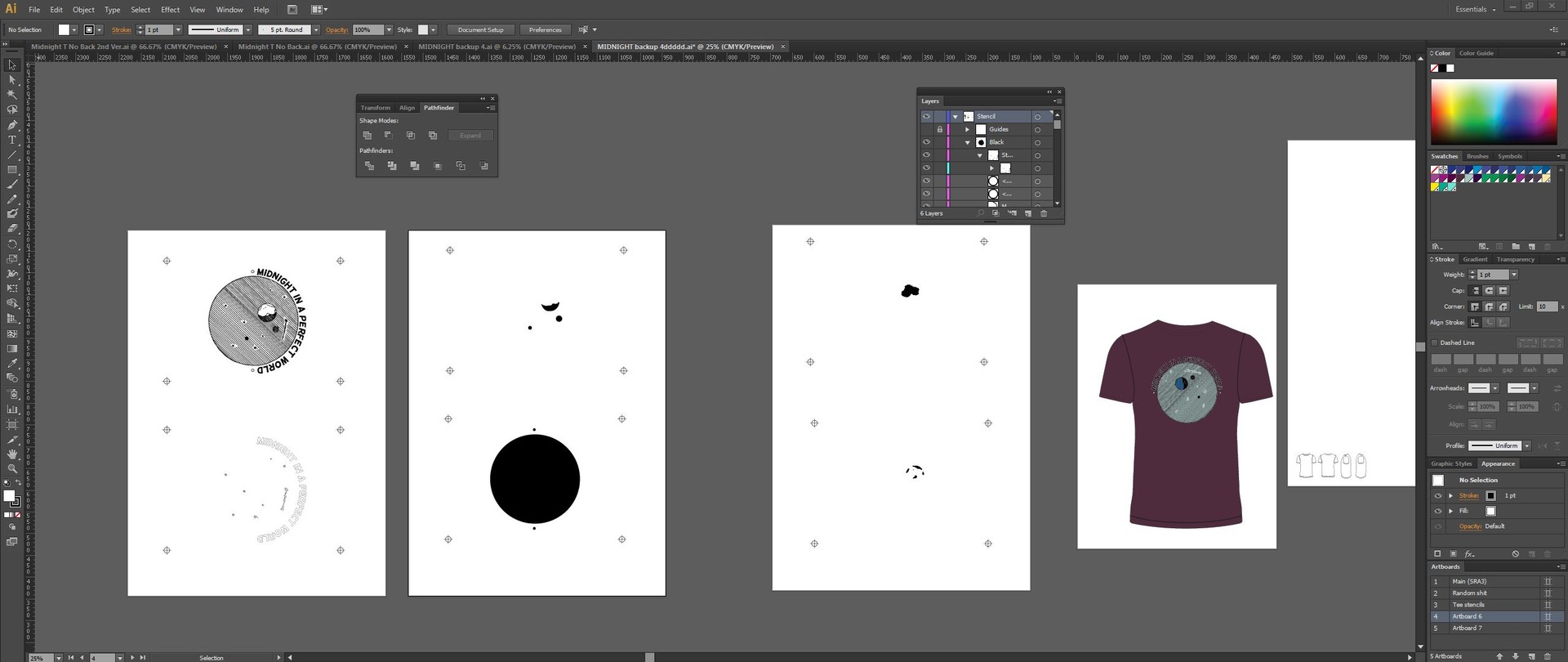This screenshot has height=662, width=1568.
Task: Select the Direct Selection tool
Action: (x=12, y=79)
